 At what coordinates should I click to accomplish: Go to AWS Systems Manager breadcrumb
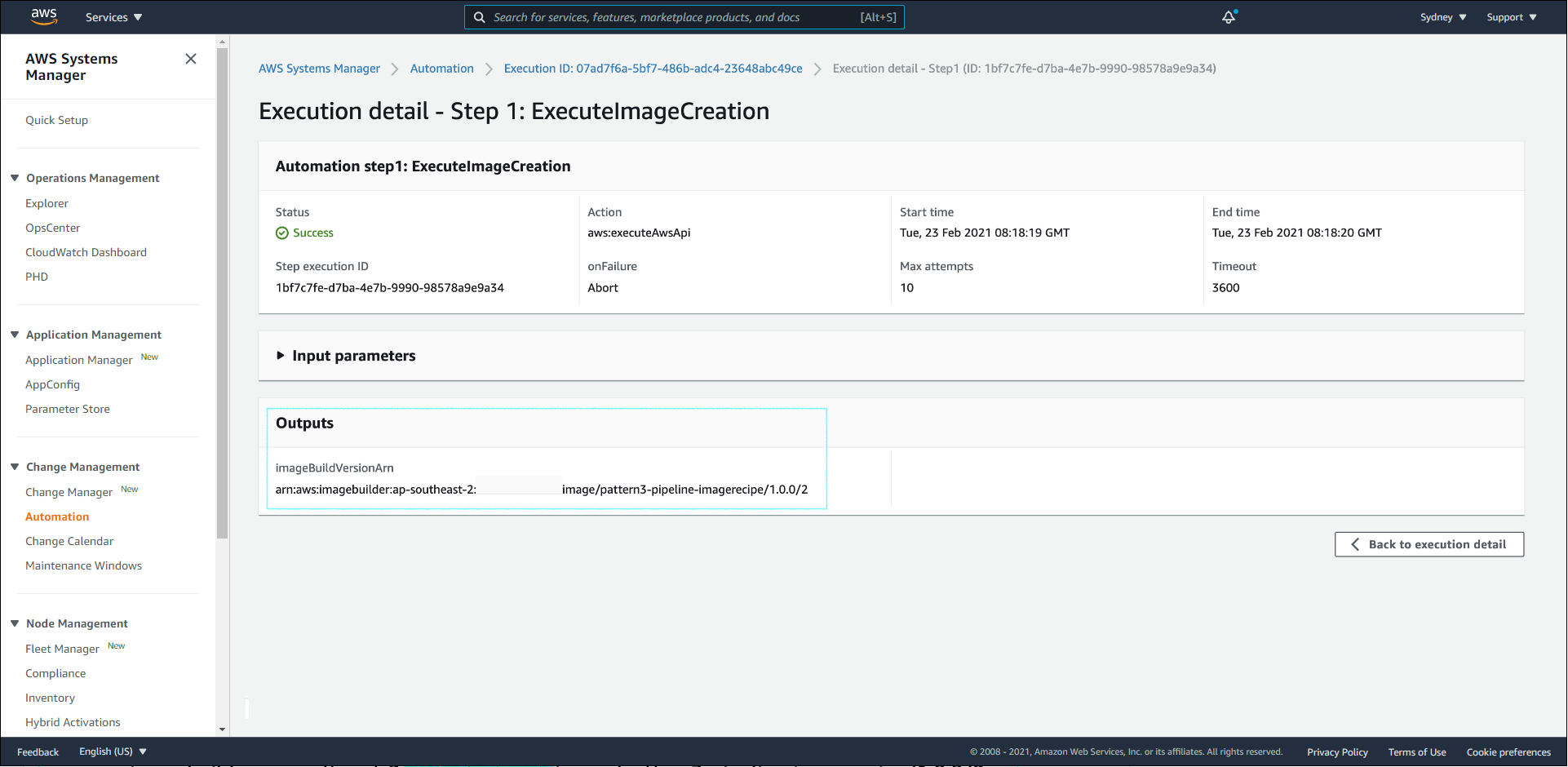[x=319, y=69]
